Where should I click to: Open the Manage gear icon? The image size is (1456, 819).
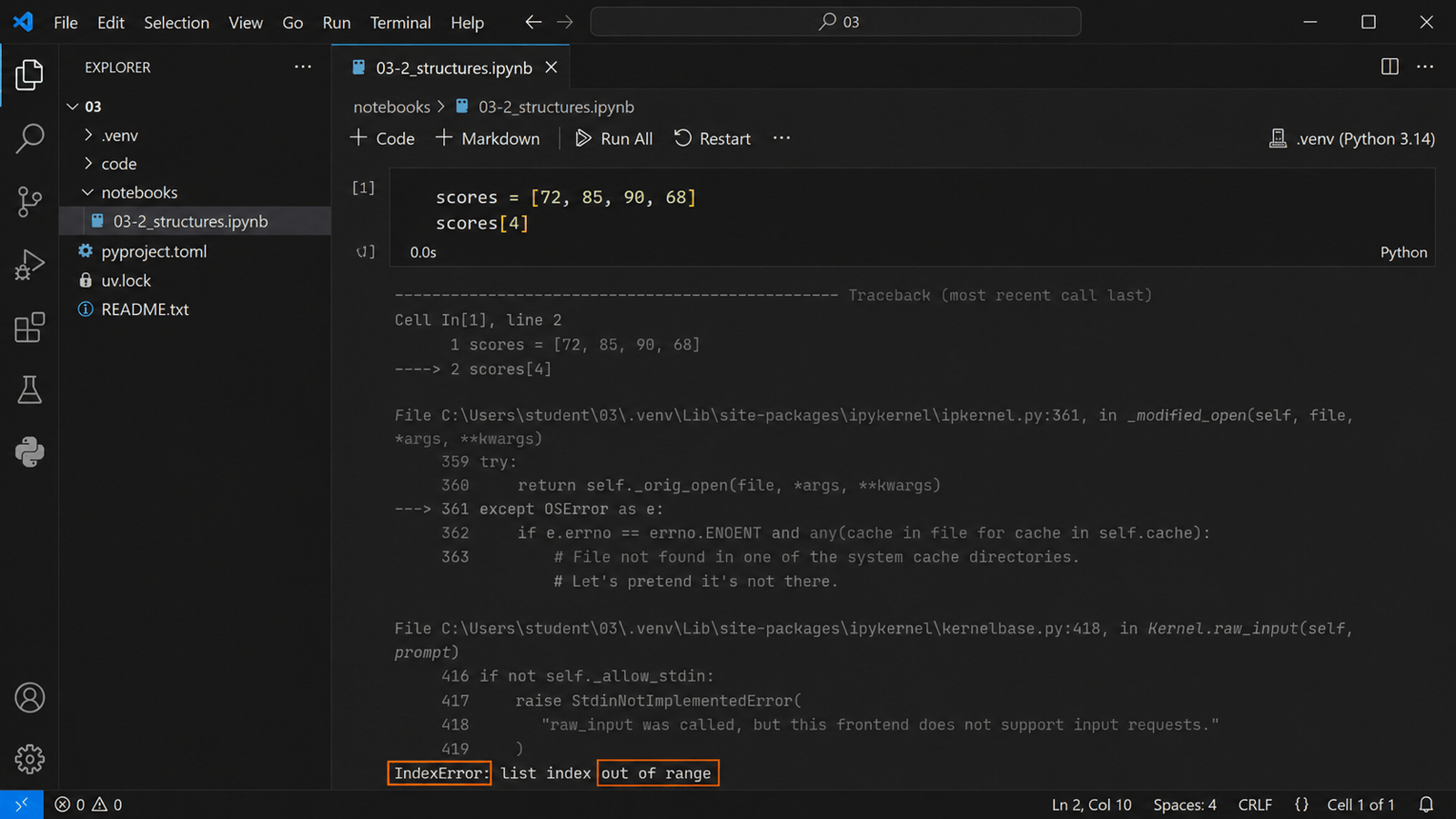coord(29,759)
